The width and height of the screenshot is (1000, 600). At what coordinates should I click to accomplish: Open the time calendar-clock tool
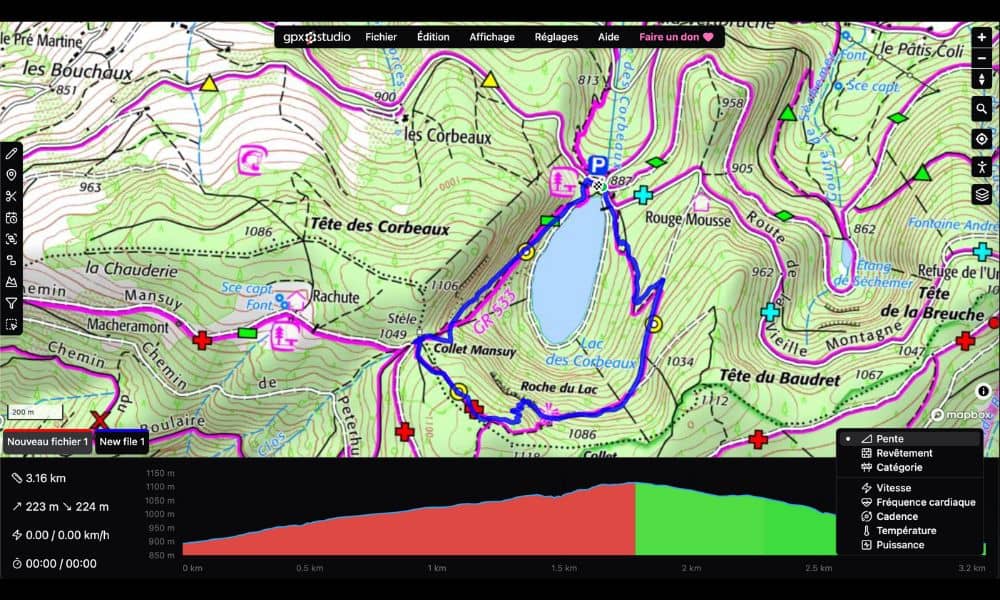11,218
